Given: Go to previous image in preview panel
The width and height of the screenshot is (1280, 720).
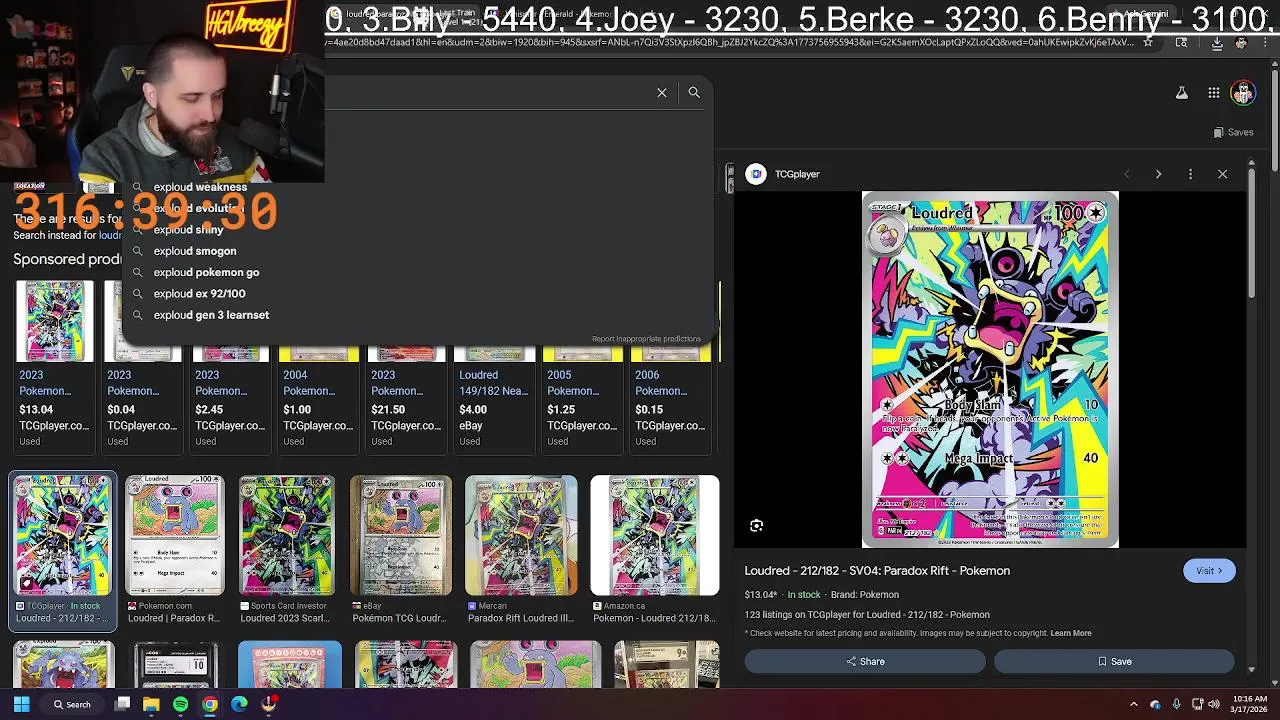Looking at the screenshot, I should (1126, 174).
